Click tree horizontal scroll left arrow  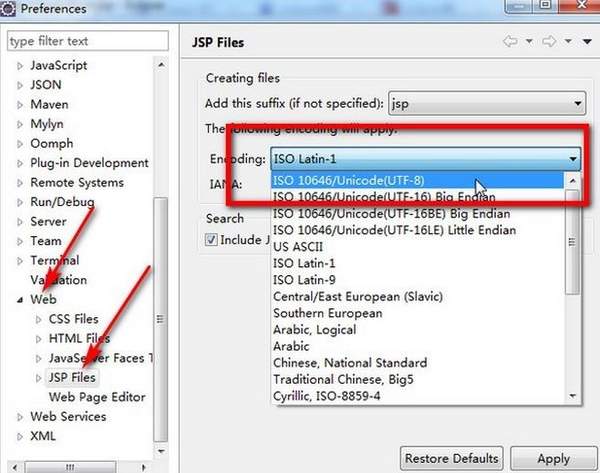pos(15,467)
